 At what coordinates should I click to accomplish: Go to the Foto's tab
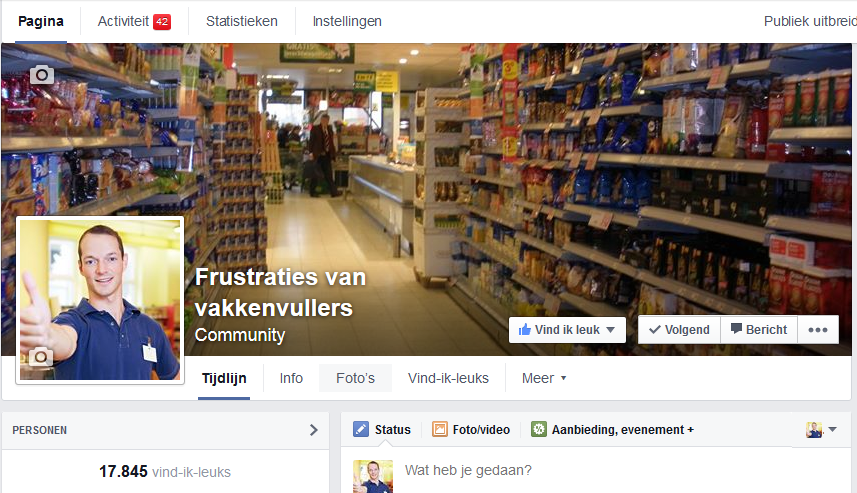[355, 378]
